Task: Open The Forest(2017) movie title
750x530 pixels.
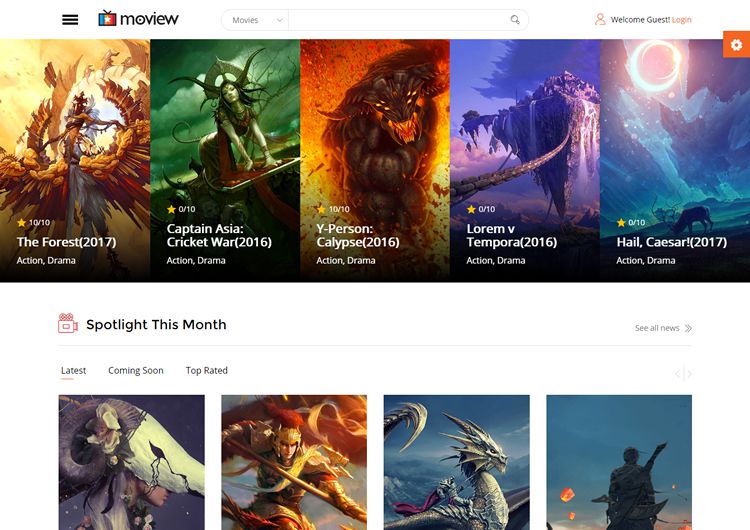Action: point(66,242)
